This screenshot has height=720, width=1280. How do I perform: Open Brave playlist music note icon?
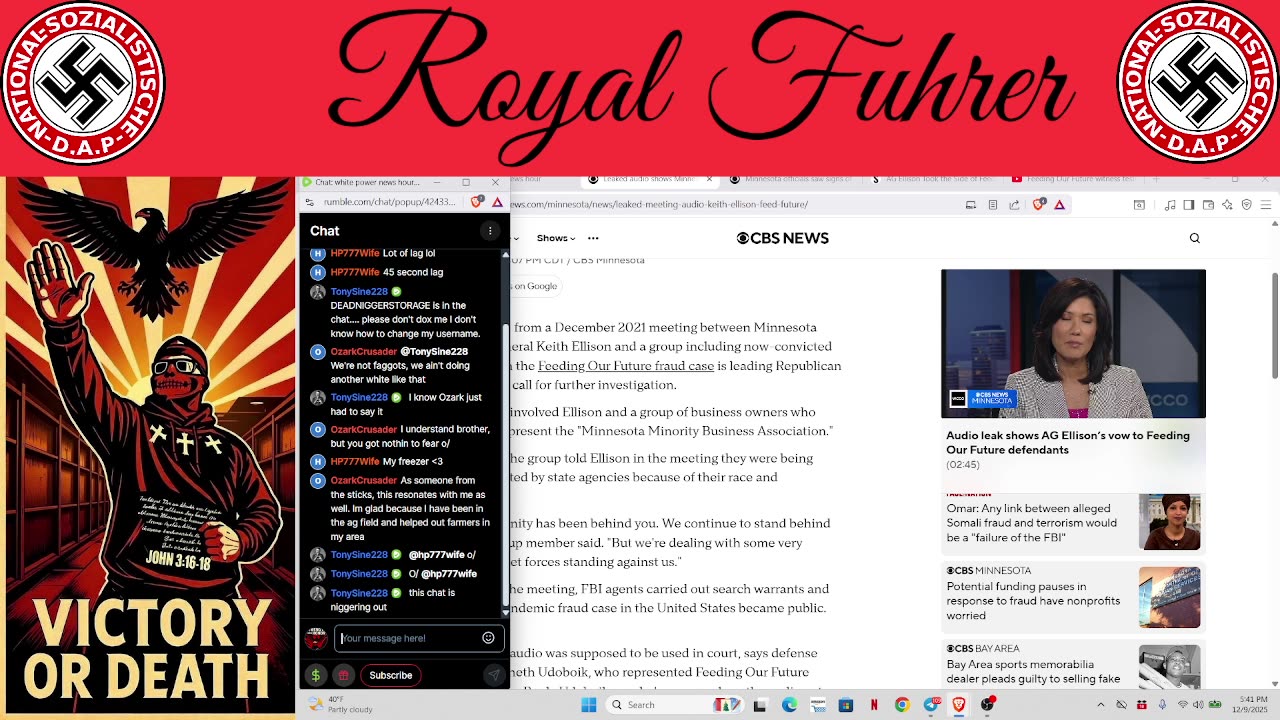(x=1170, y=204)
